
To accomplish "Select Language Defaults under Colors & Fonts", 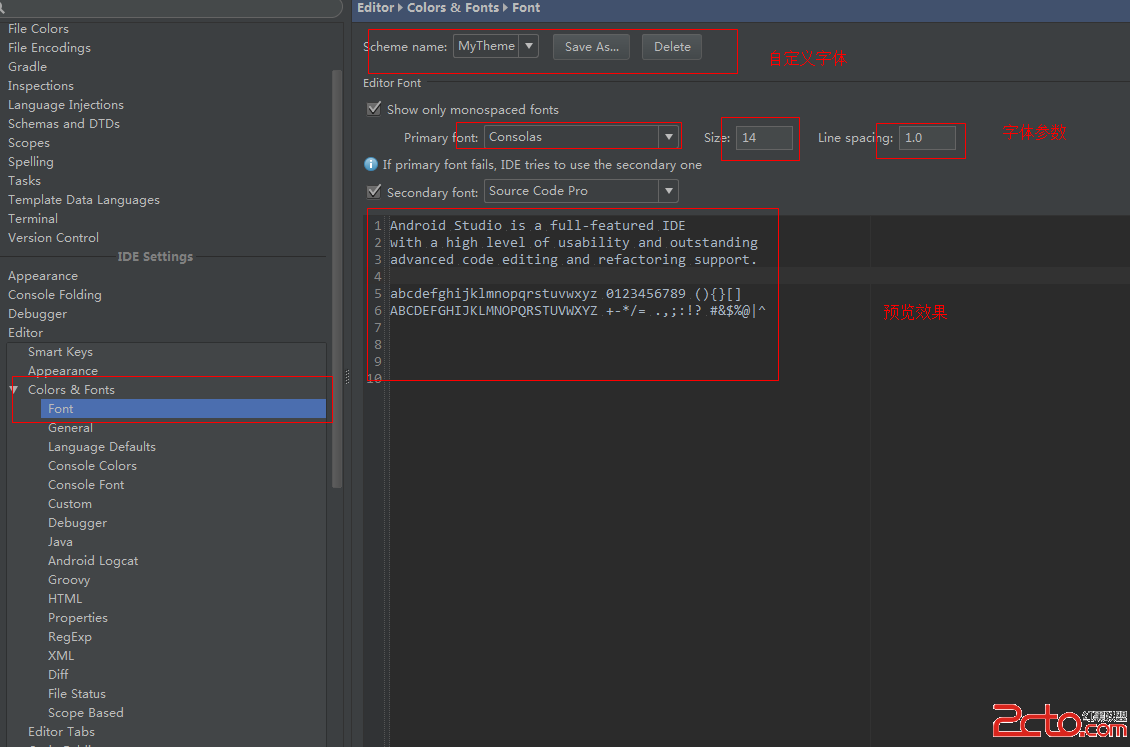I will tap(101, 447).
